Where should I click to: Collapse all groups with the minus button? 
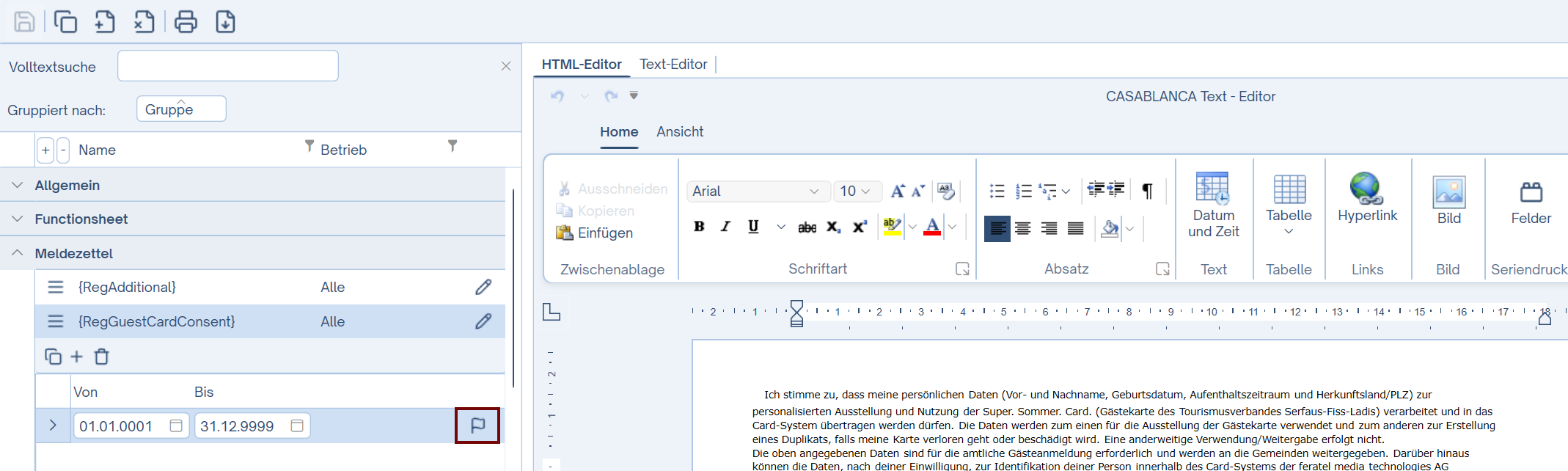pos(63,150)
